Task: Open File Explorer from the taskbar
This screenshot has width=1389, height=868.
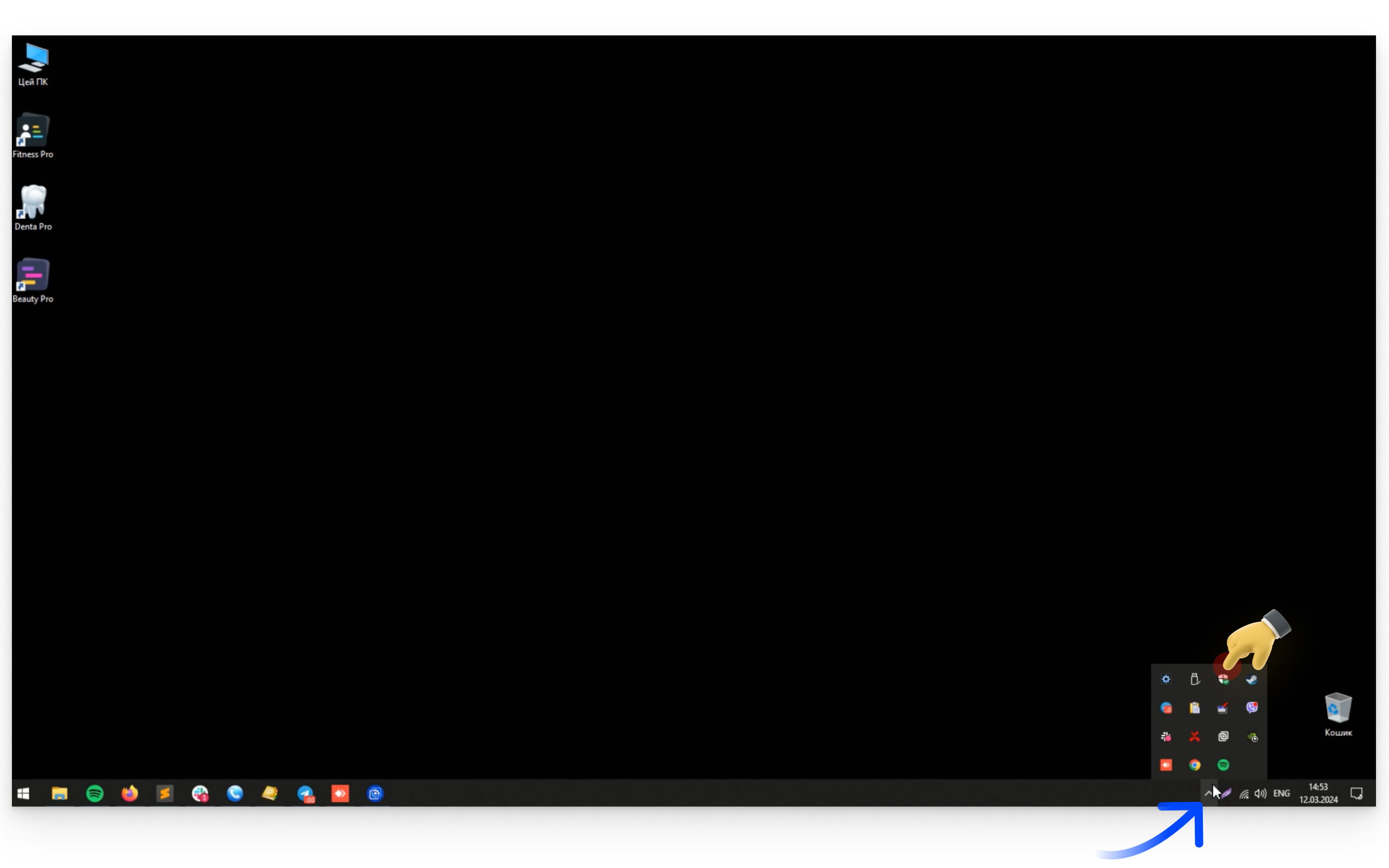Action: point(60,793)
